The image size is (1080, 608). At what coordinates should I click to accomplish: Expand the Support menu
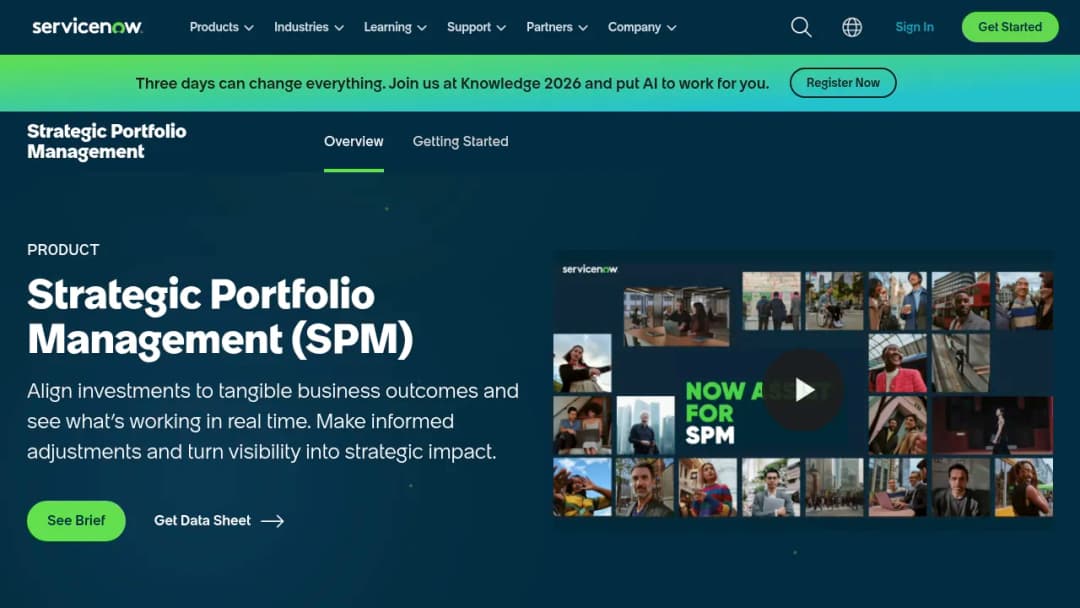(476, 27)
